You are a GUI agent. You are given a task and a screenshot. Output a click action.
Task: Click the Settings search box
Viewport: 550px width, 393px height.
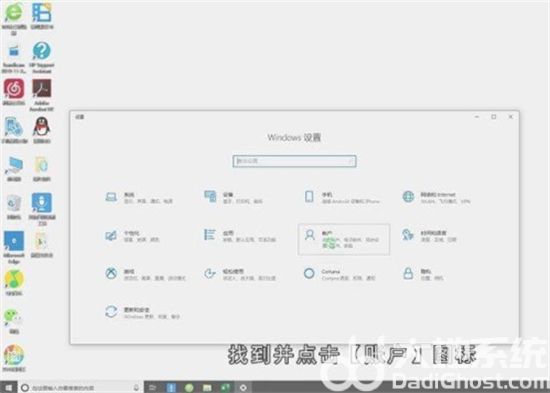pos(294,161)
